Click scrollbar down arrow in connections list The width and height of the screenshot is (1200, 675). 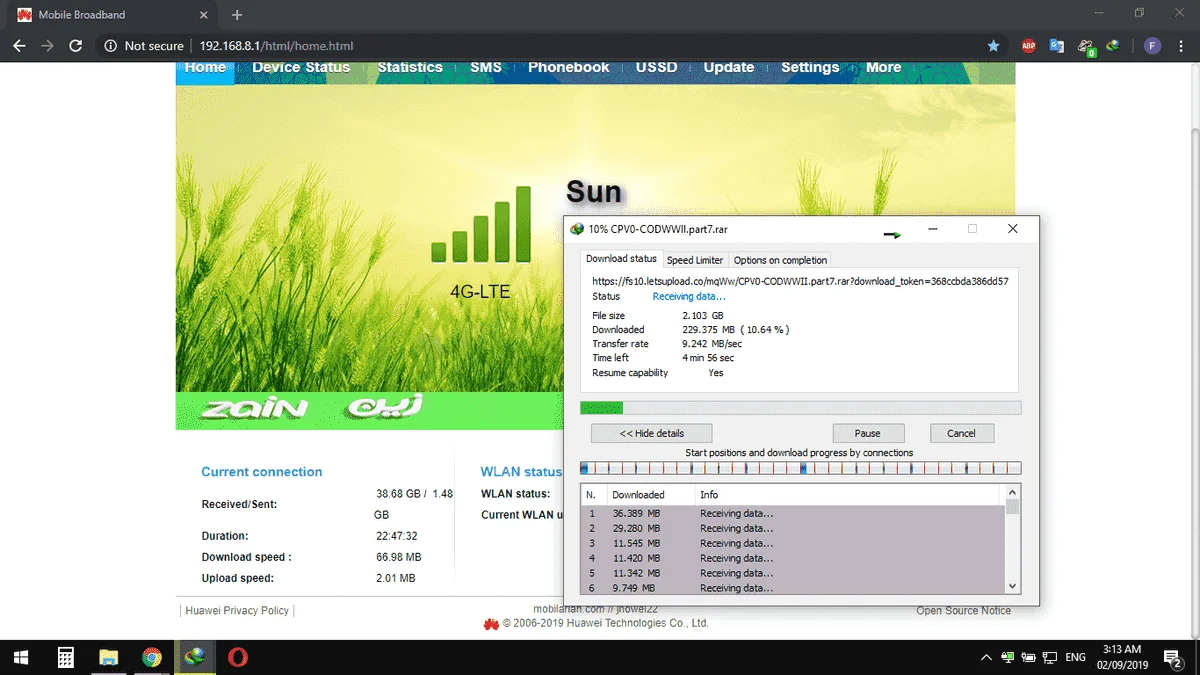pos(1013,586)
